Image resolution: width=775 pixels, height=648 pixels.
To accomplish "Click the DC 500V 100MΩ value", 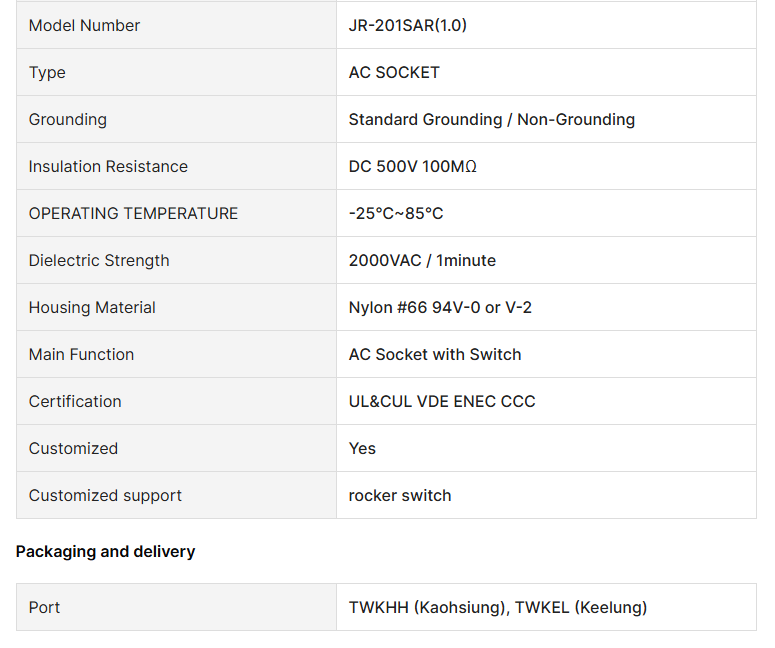I will coord(413,166).
